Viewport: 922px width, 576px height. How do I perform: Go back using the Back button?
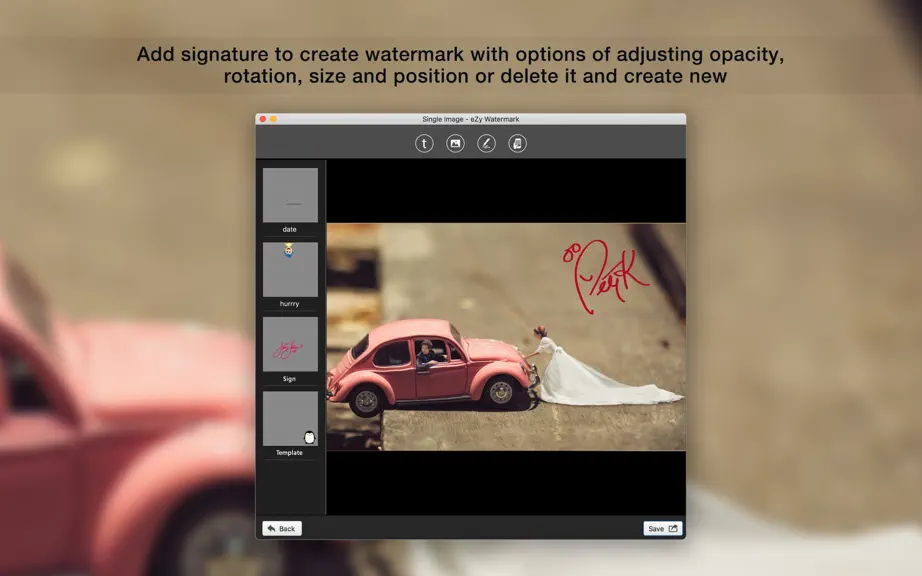[x=282, y=528]
